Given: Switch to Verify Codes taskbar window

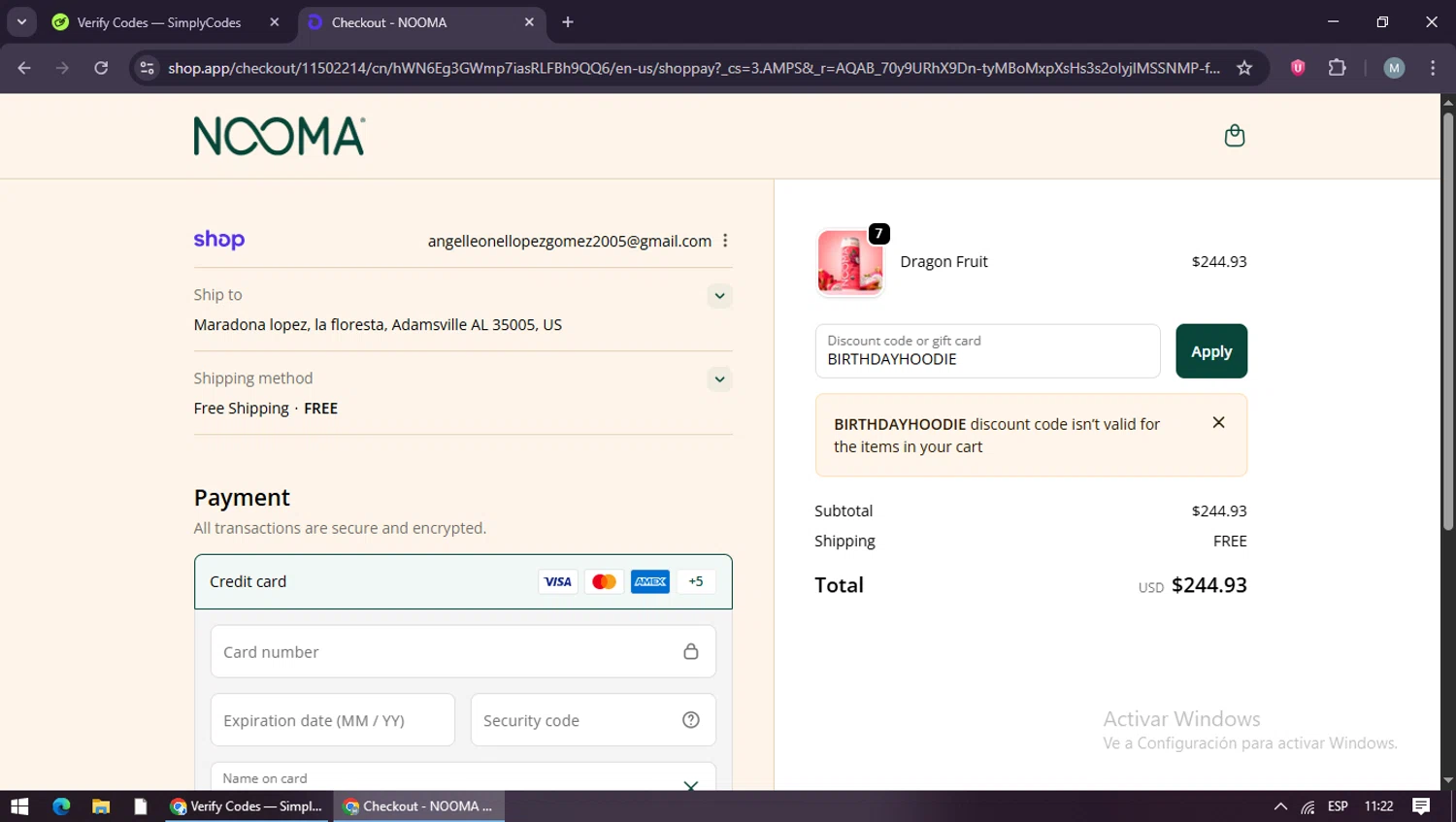Looking at the screenshot, I should point(248,806).
